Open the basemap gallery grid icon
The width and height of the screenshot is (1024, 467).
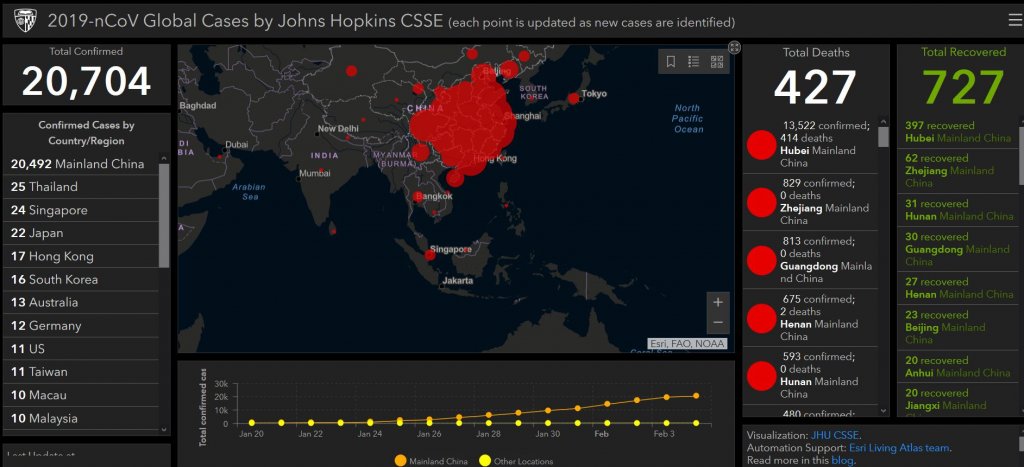click(x=717, y=62)
